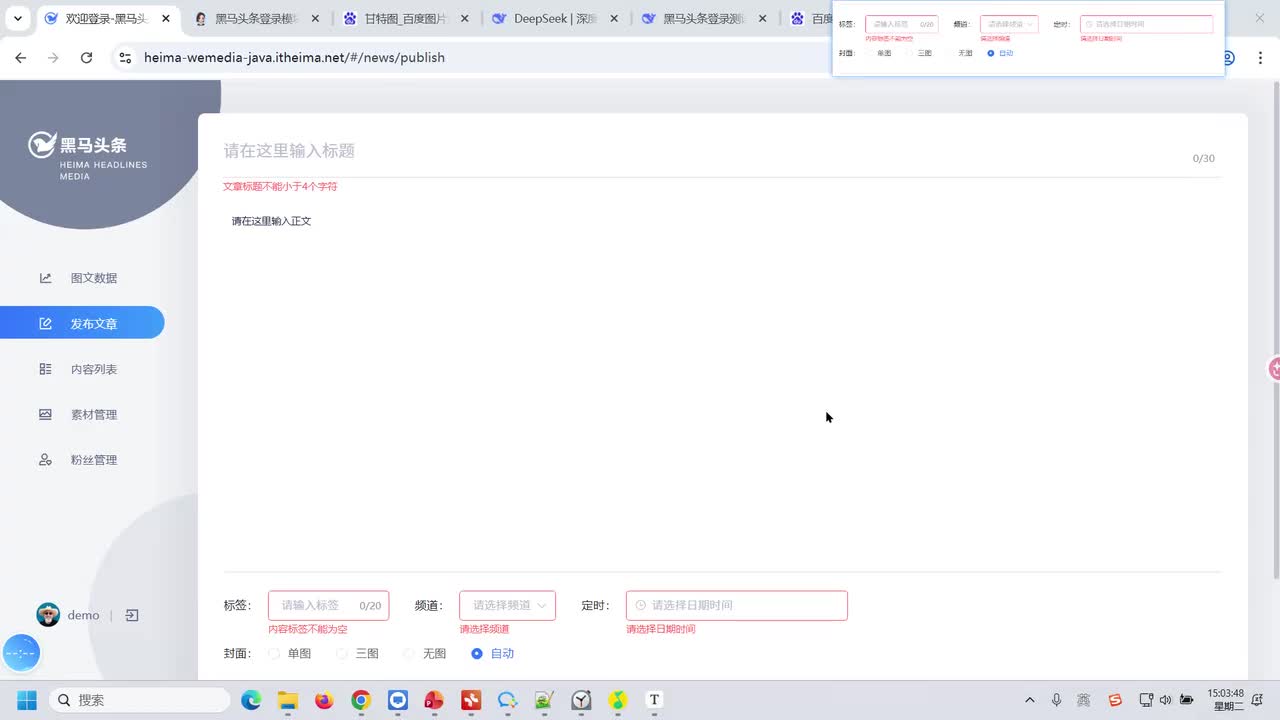Switch to the DeepSeek browser tab
Screen dimensions: 1280x720
[x=556, y=18]
